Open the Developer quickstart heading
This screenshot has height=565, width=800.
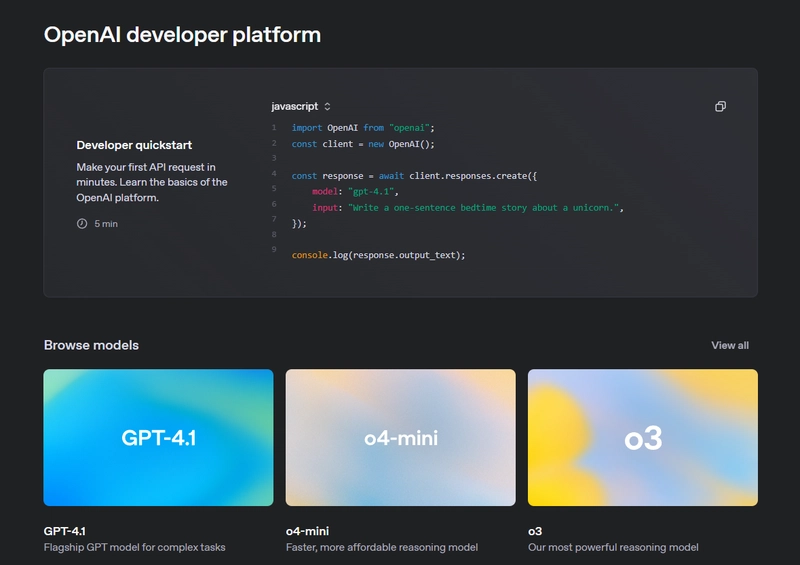(134, 145)
